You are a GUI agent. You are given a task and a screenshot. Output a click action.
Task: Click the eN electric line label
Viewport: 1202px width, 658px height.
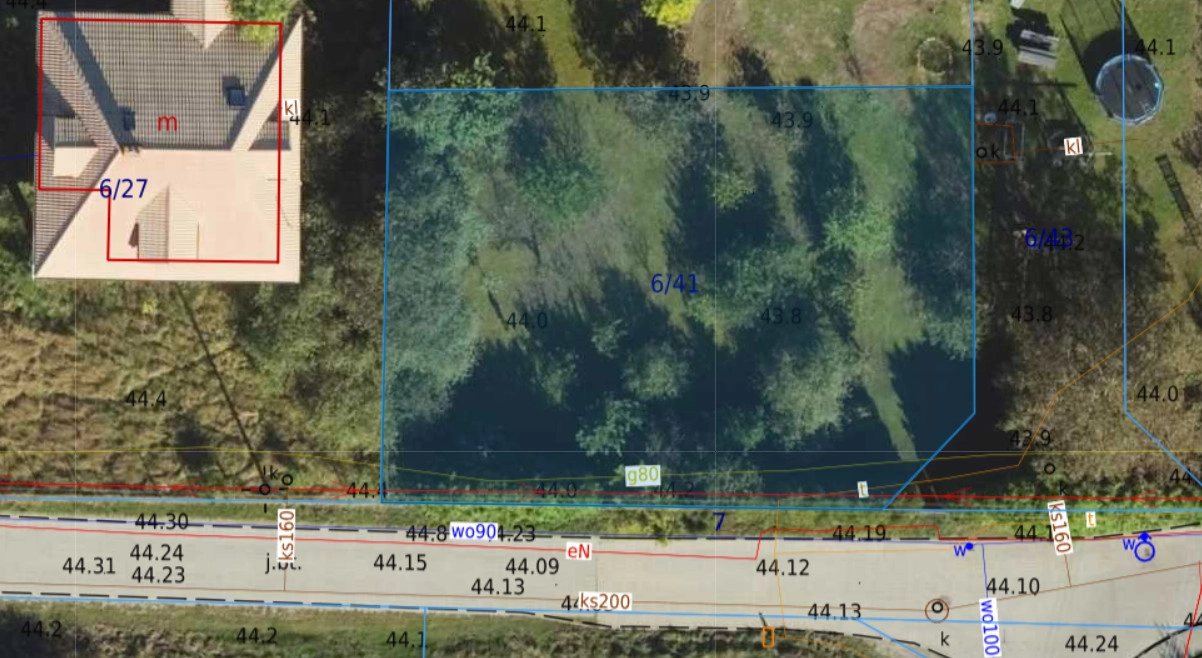tap(578, 551)
